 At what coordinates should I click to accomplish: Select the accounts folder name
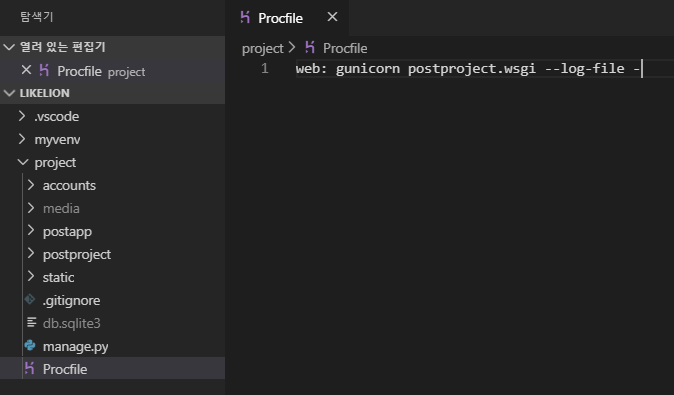coord(69,186)
